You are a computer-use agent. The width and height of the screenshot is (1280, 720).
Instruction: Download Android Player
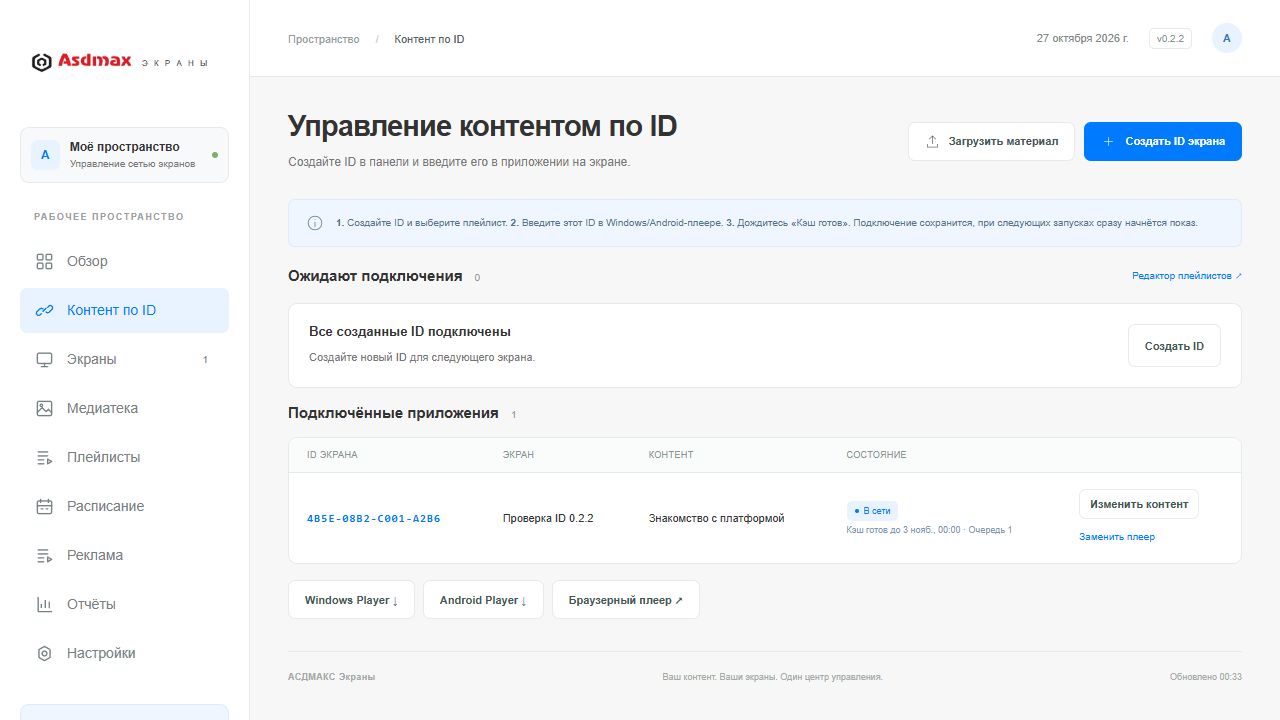(x=483, y=600)
